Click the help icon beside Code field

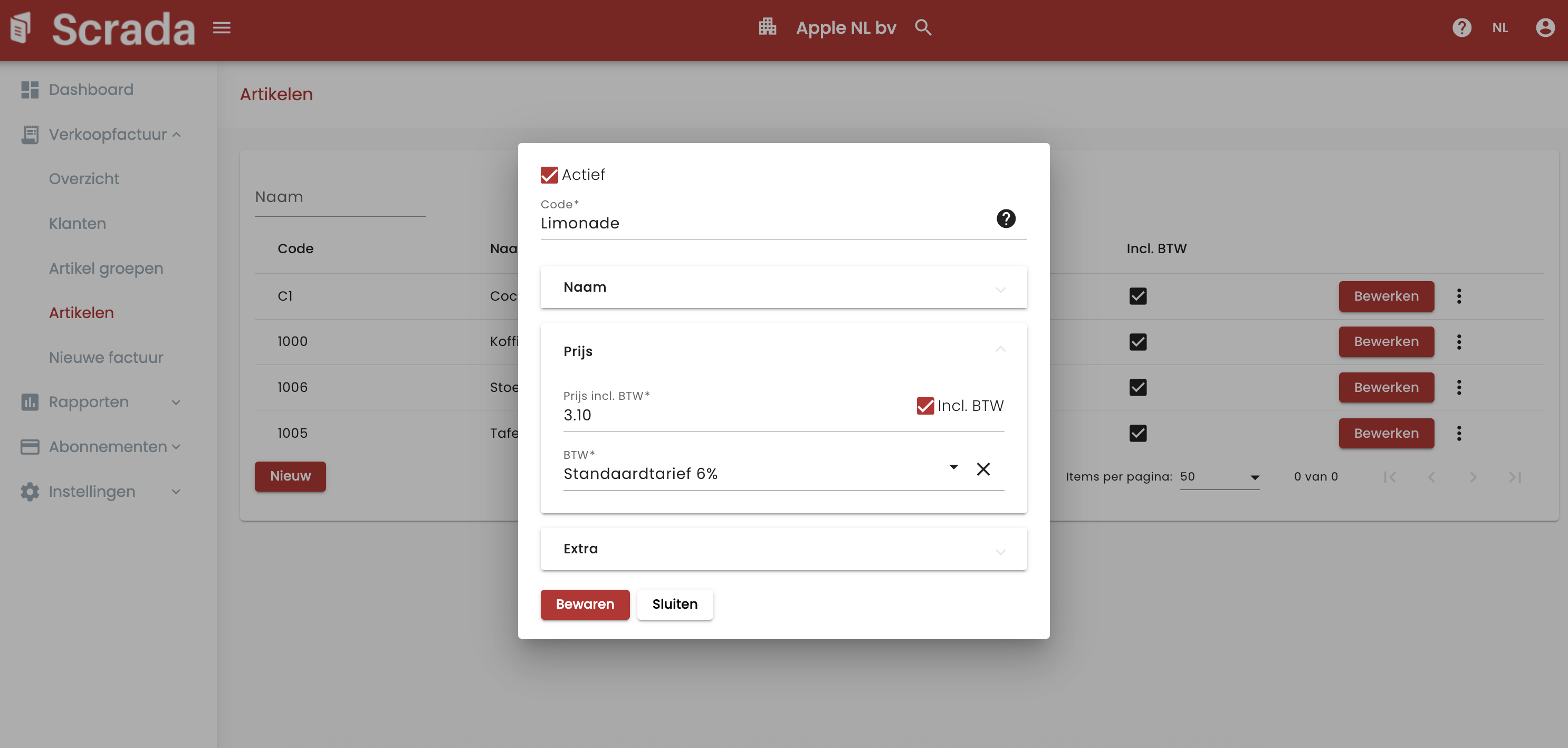tap(1006, 218)
